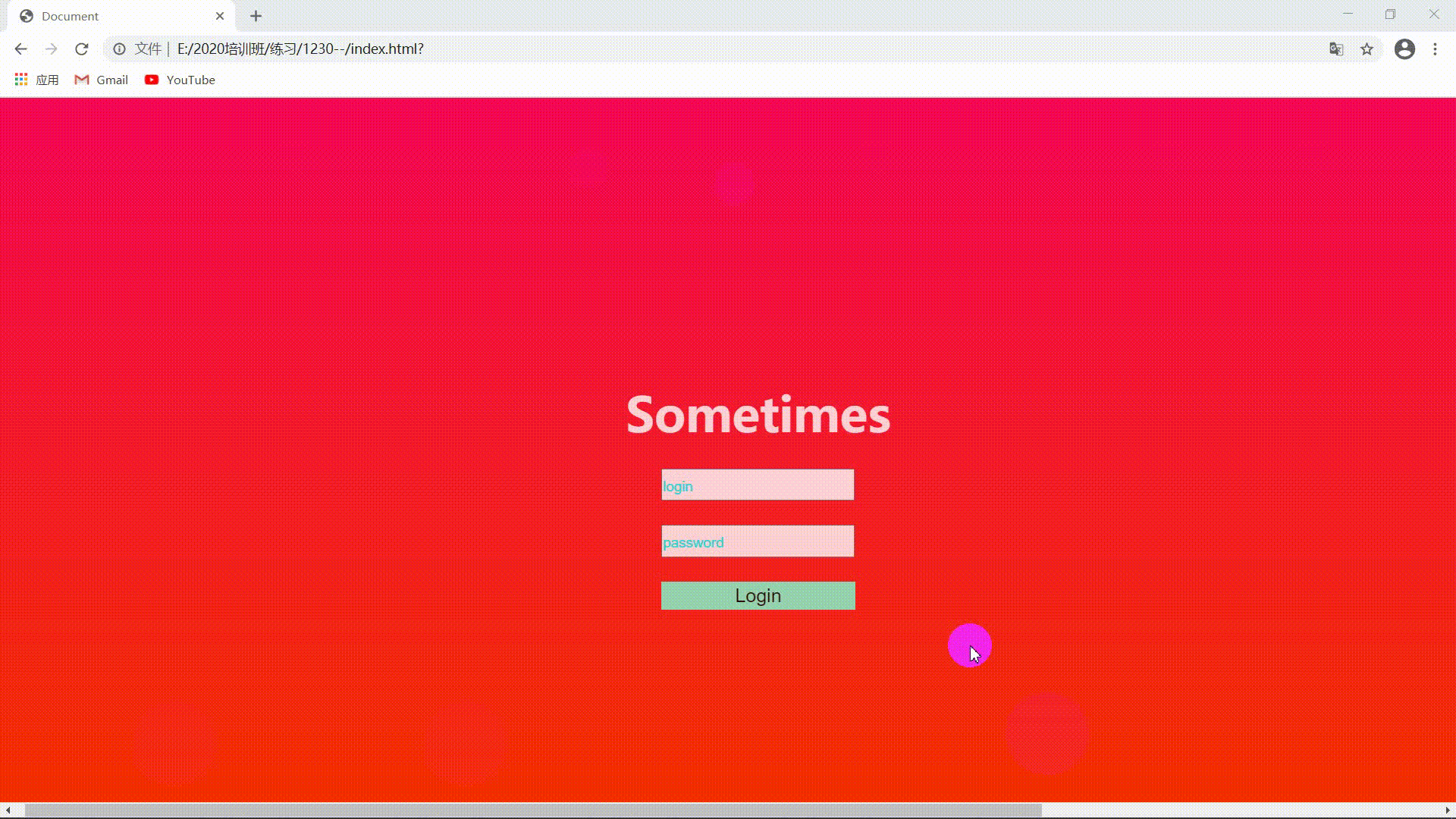Click the address bar URL text

point(300,49)
